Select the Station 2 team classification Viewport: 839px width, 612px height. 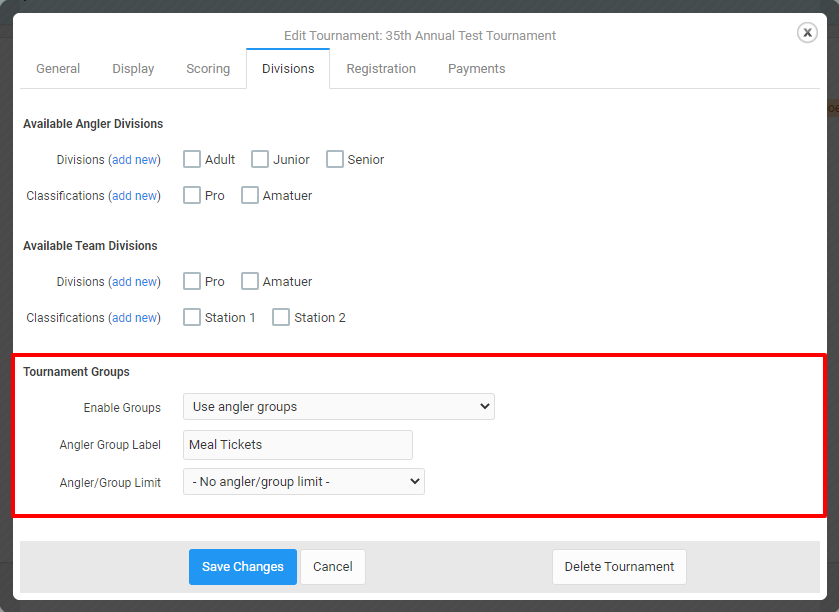pyautogui.click(x=281, y=317)
